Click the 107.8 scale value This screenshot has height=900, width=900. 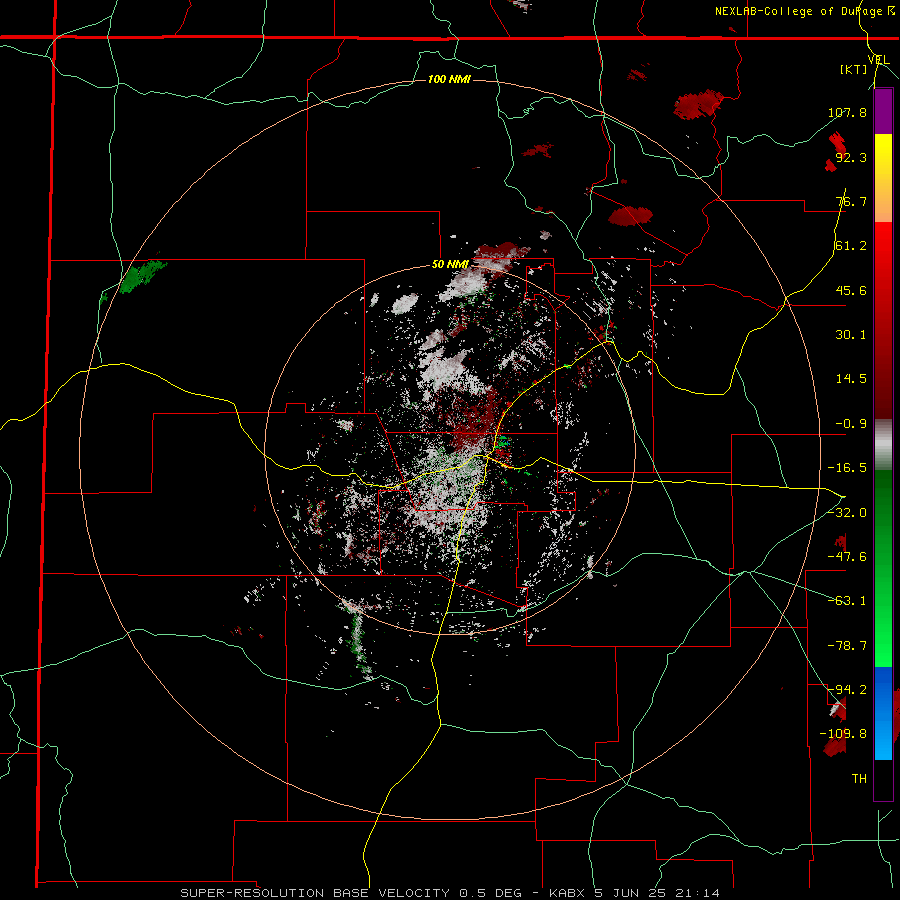(847, 112)
